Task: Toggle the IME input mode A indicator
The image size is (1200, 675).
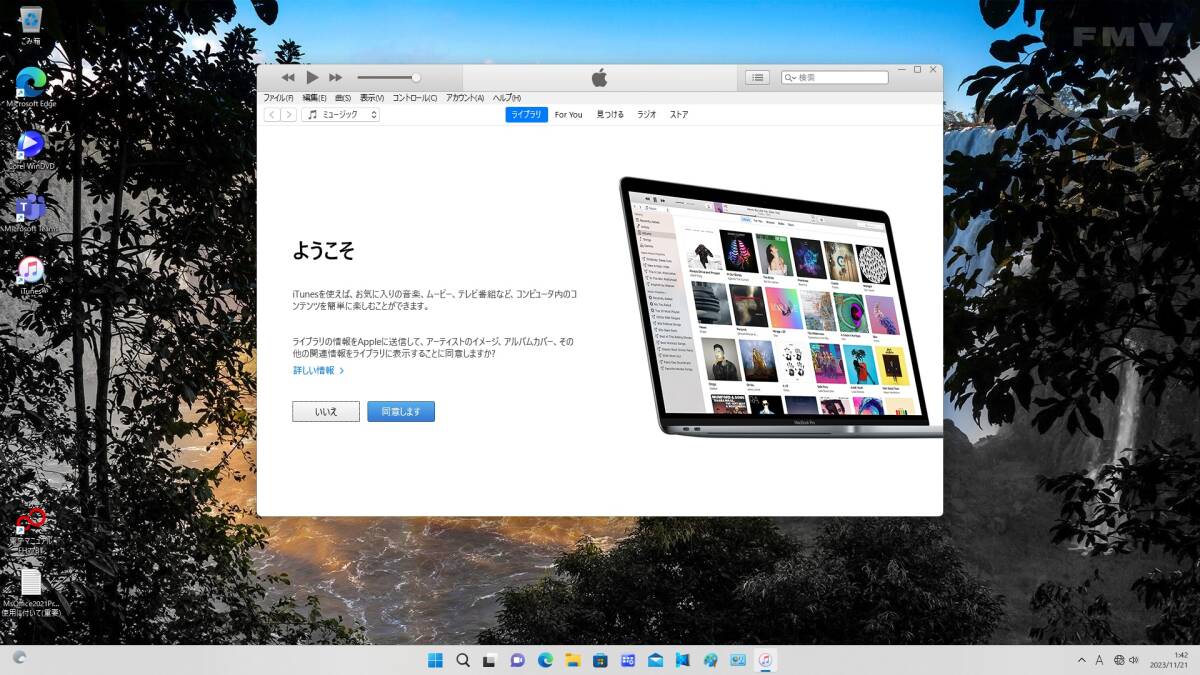Action: click(1099, 660)
